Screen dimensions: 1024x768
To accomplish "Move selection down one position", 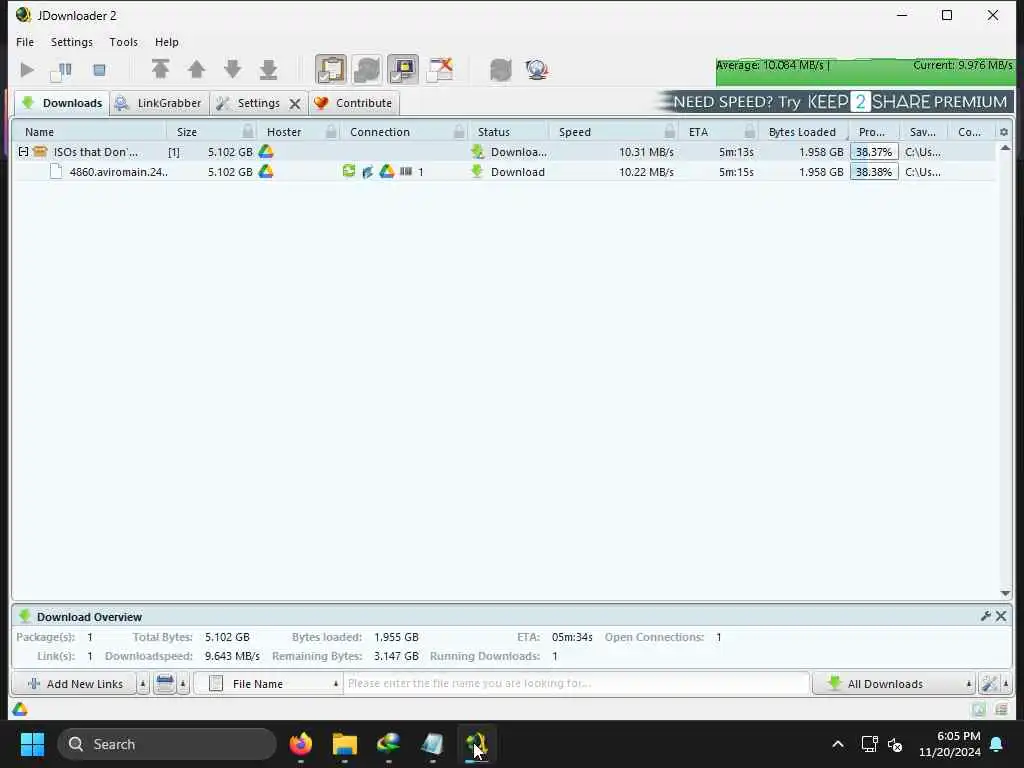I will coord(232,70).
